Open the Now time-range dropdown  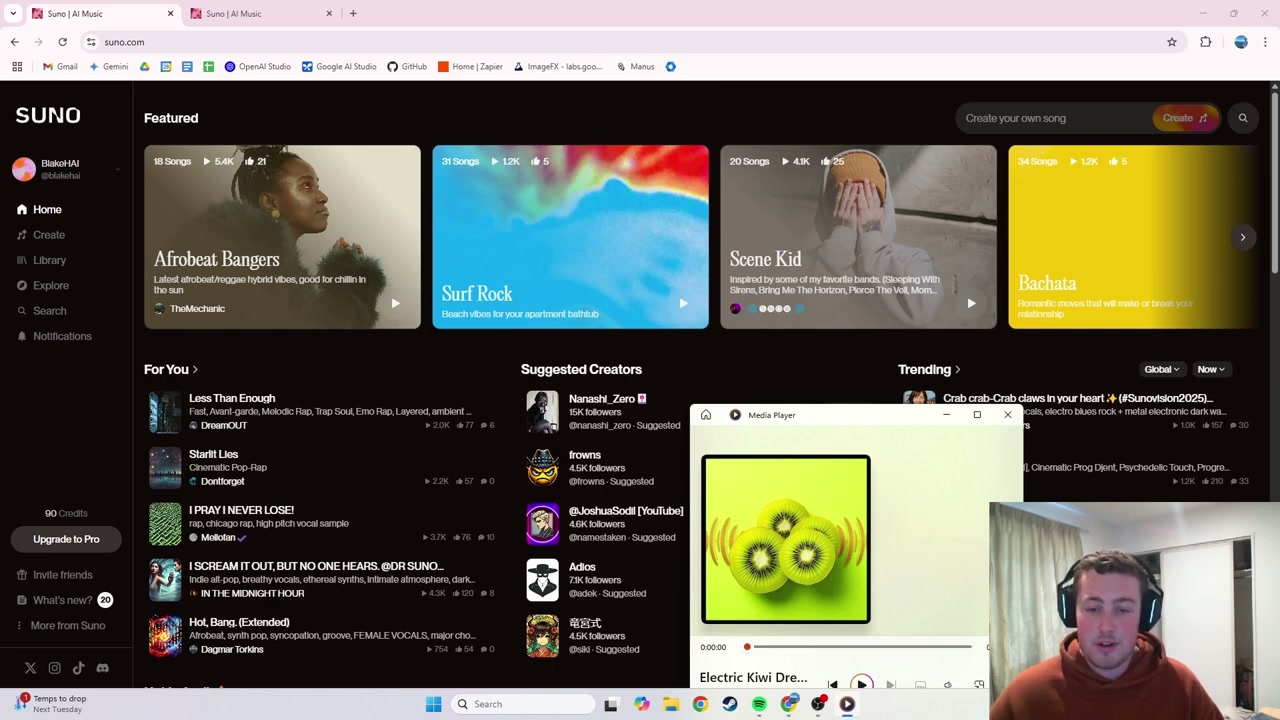click(1210, 370)
